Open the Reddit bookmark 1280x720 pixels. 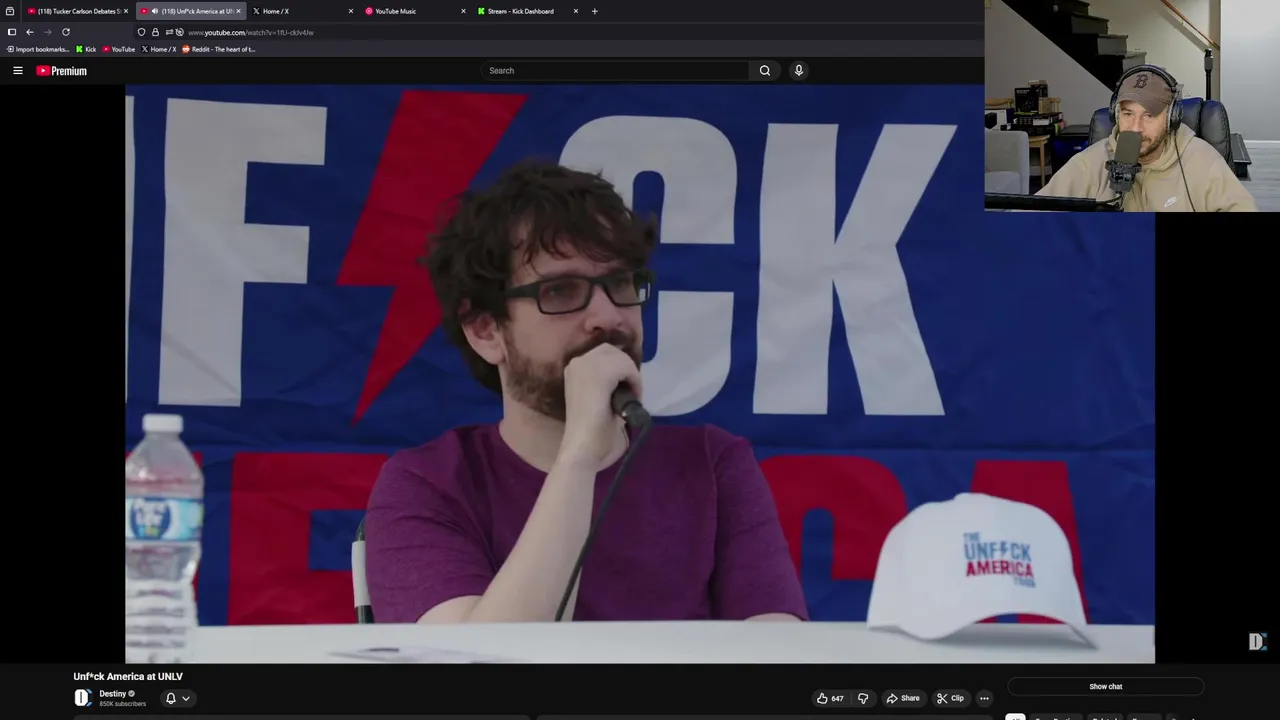coord(218,49)
